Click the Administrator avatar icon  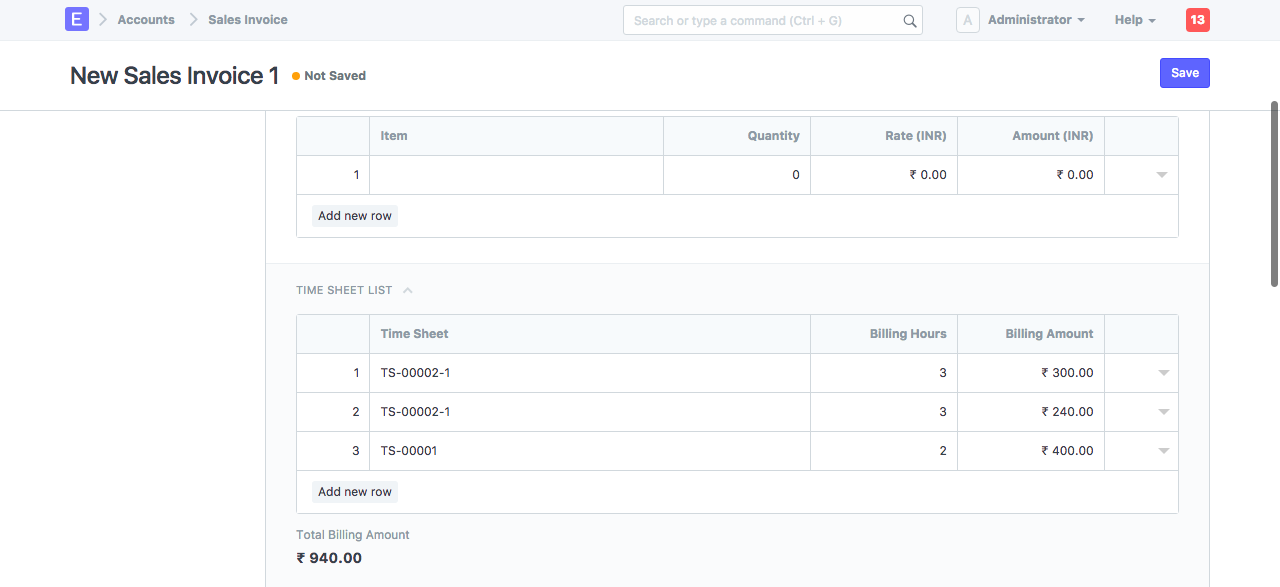coord(967,20)
